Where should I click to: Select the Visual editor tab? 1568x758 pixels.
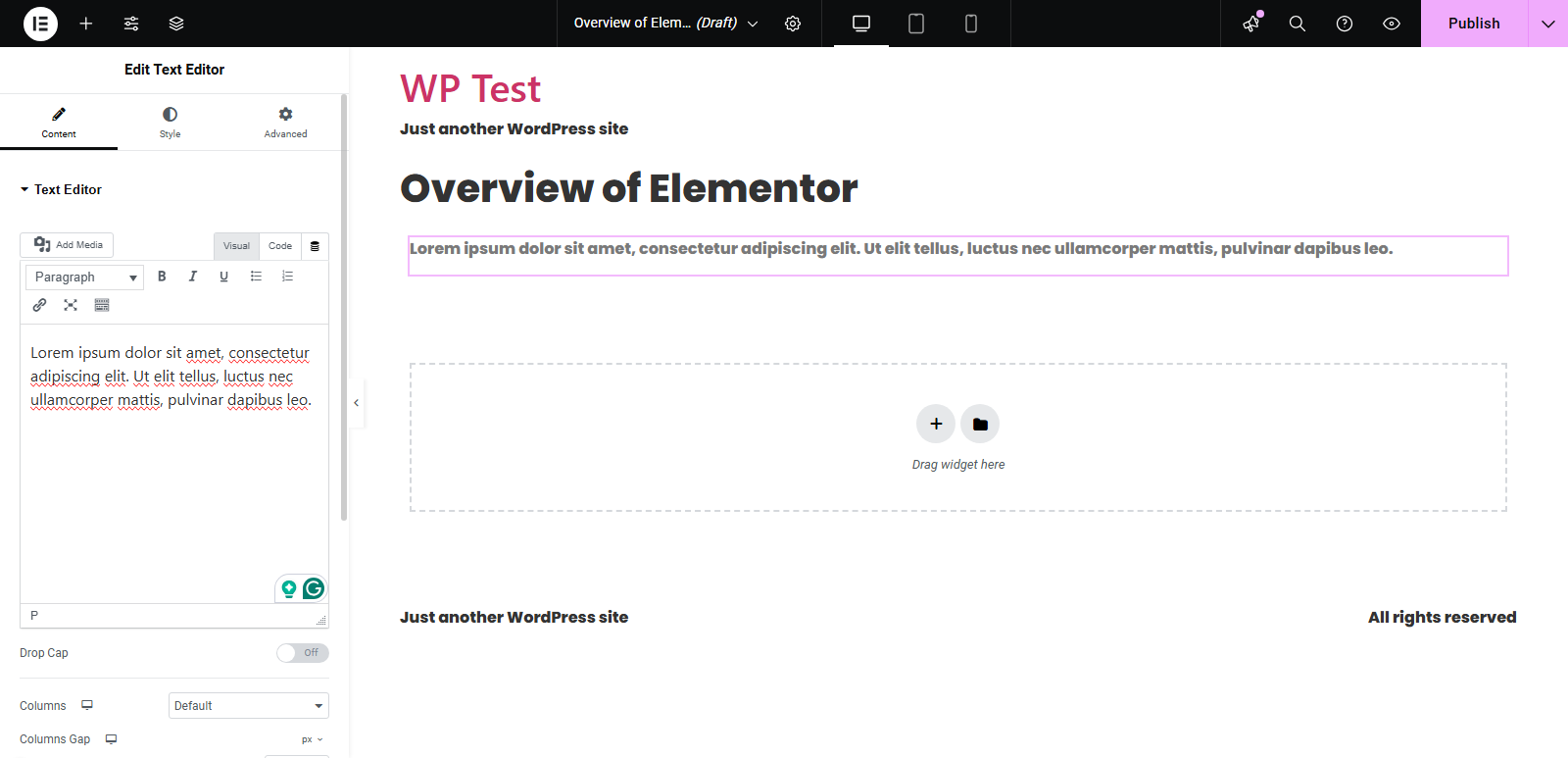pyautogui.click(x=236, y=246)
